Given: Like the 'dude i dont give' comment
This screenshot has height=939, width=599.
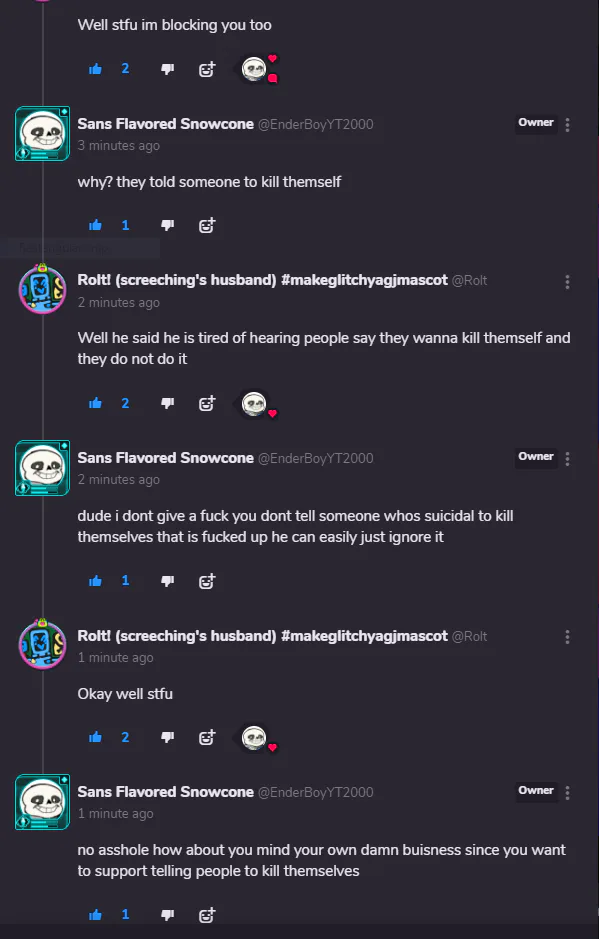Looking at the screenshot, I should pyautogui.click(x=95, y=581).
